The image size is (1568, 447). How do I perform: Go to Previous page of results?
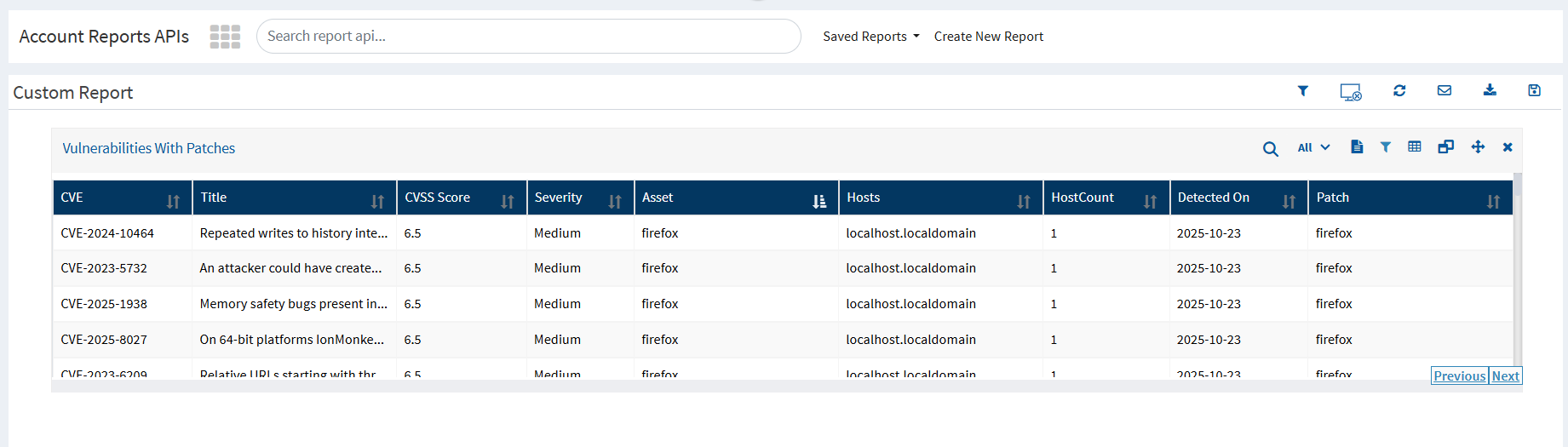[1459, 376]
